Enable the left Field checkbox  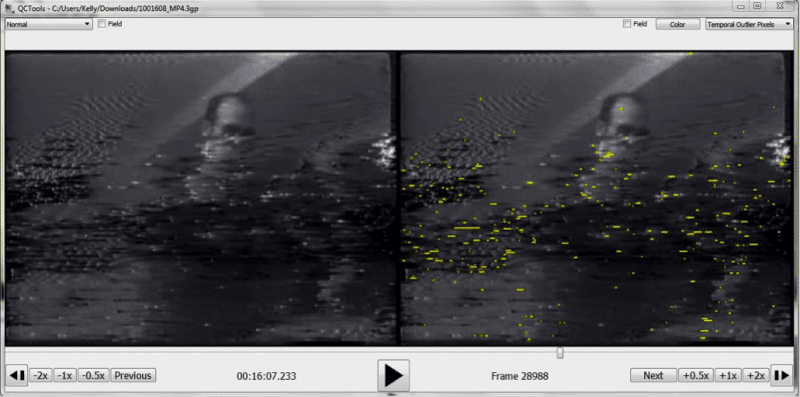tap(102, 24)
